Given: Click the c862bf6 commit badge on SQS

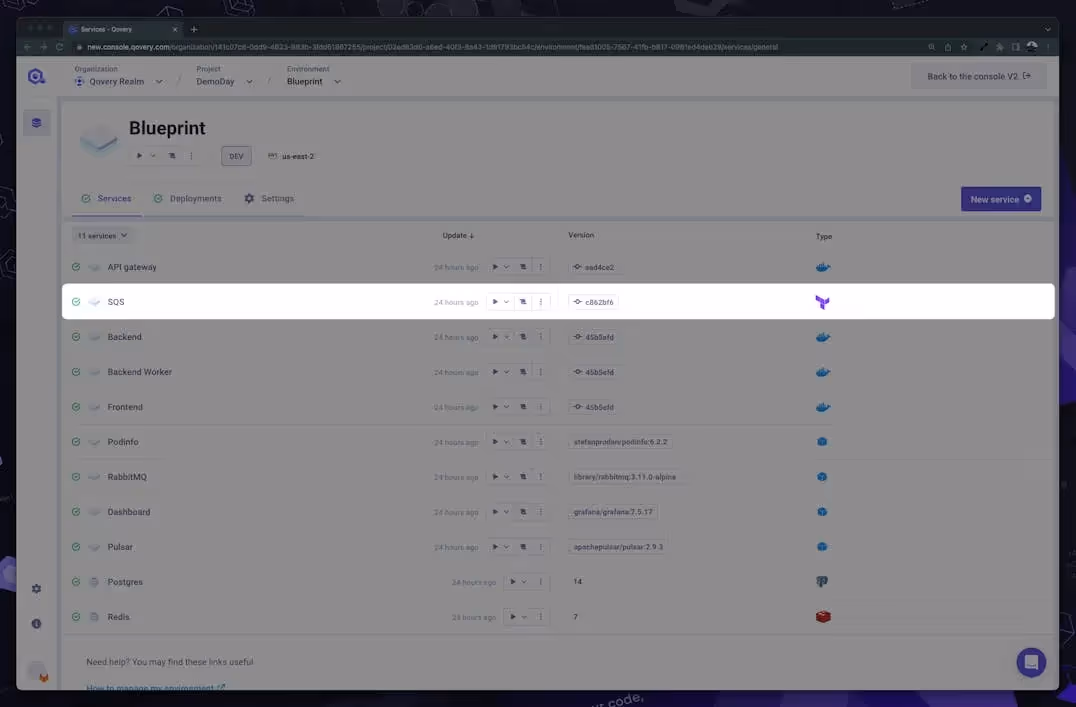Looking at the screenshot, I should click(x=594, y=301).
